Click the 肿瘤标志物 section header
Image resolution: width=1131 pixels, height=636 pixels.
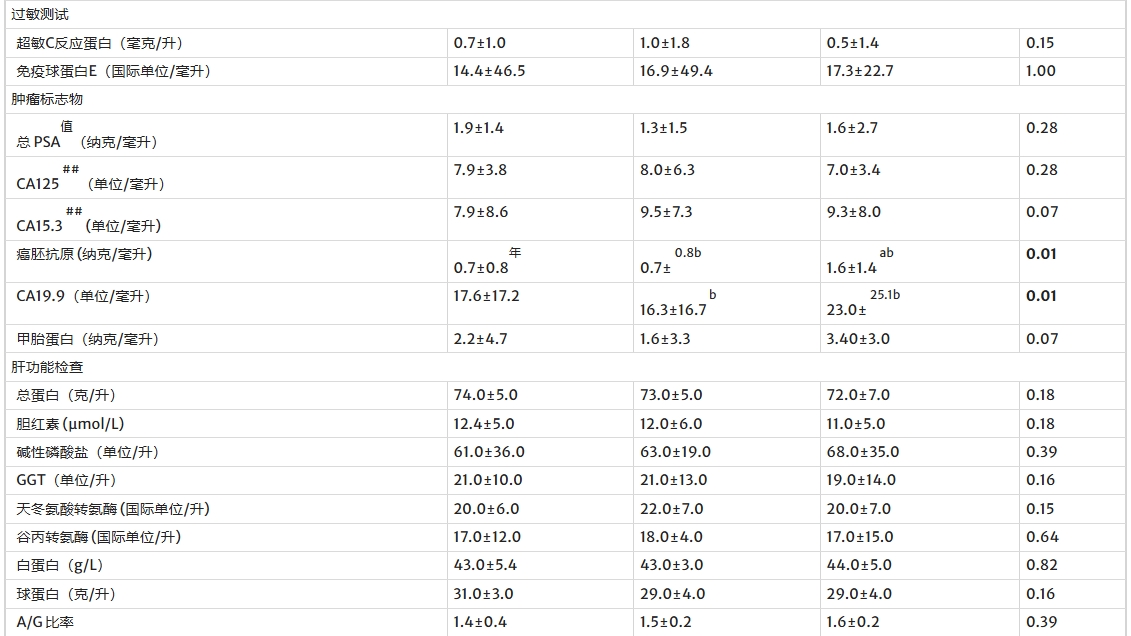47,100
